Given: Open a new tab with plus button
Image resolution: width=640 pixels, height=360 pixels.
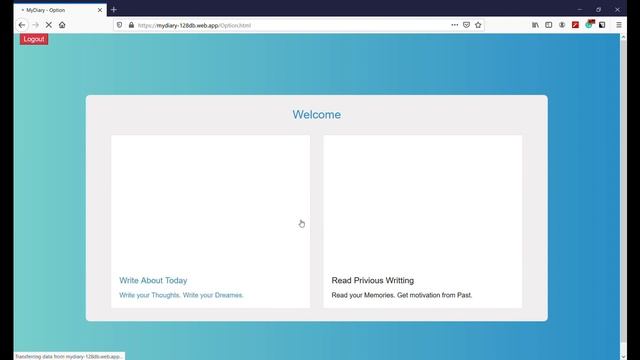Looking at the screenshot, I should [x=113, y=9].
